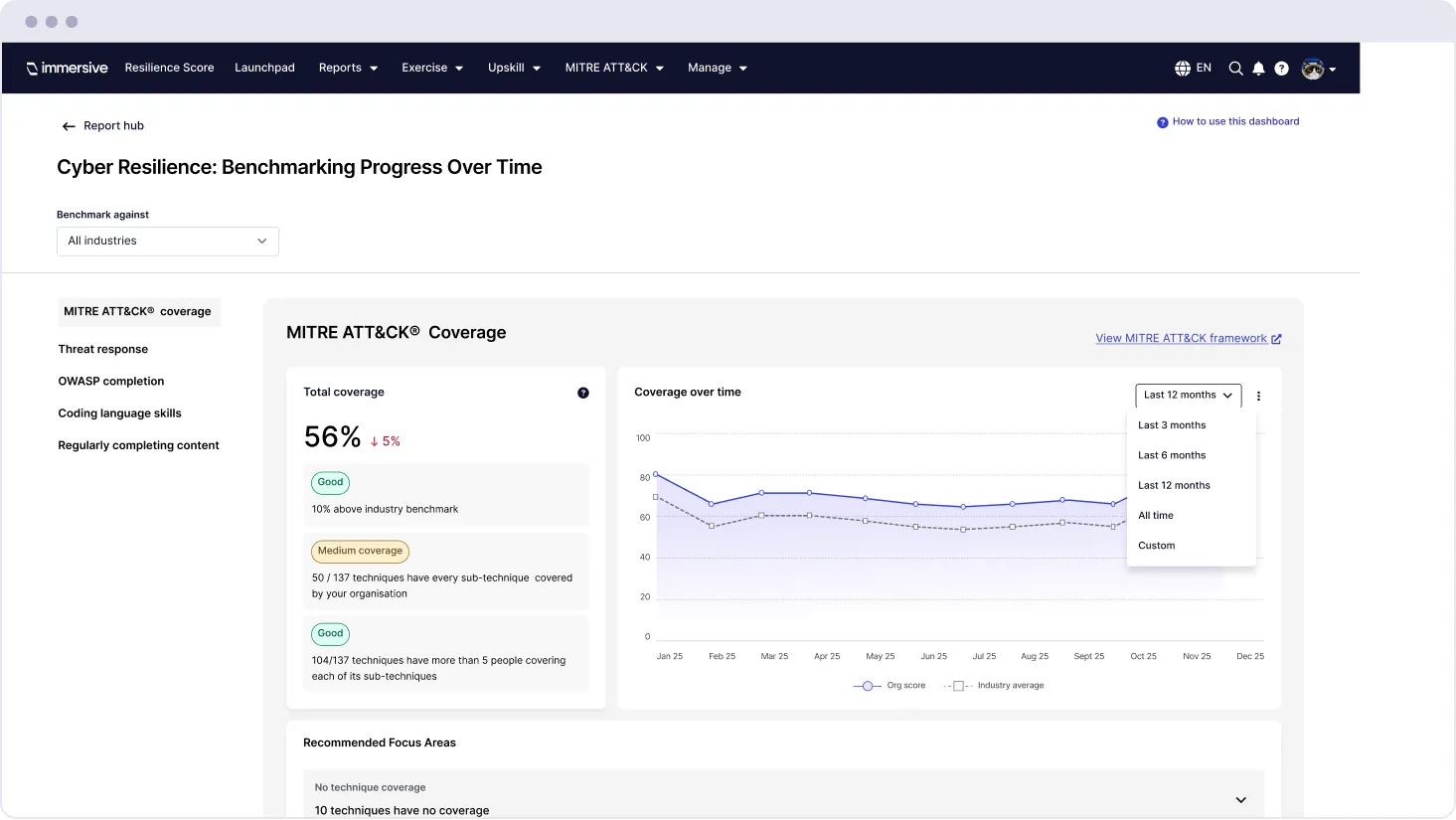Viewport: 1456px width, 820px height.
Task: Open the All industries benchmark dropdown
Action: (x=168, y=242)
